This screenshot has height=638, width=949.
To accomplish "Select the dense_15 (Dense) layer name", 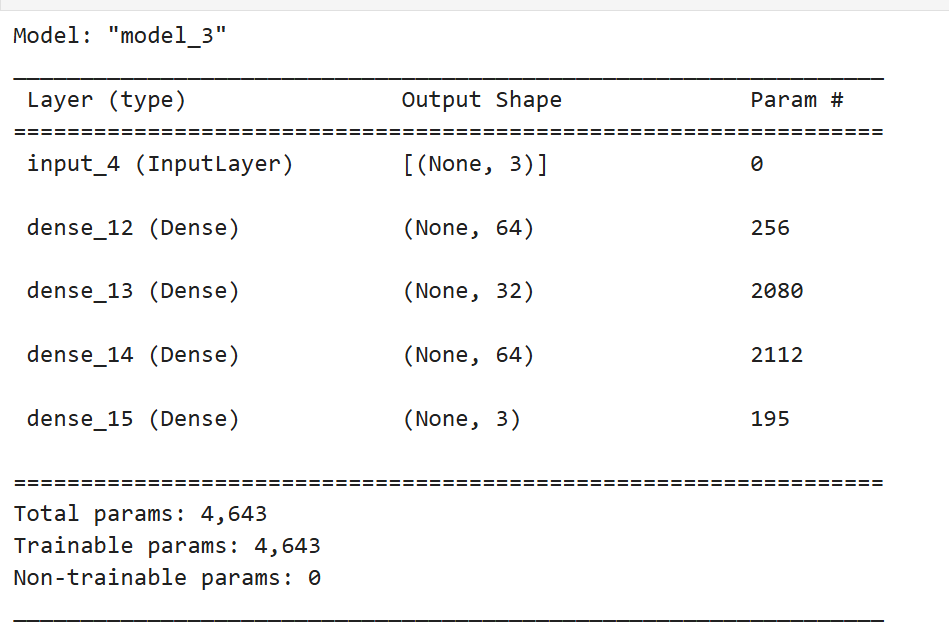I will (x=133, y=419).
